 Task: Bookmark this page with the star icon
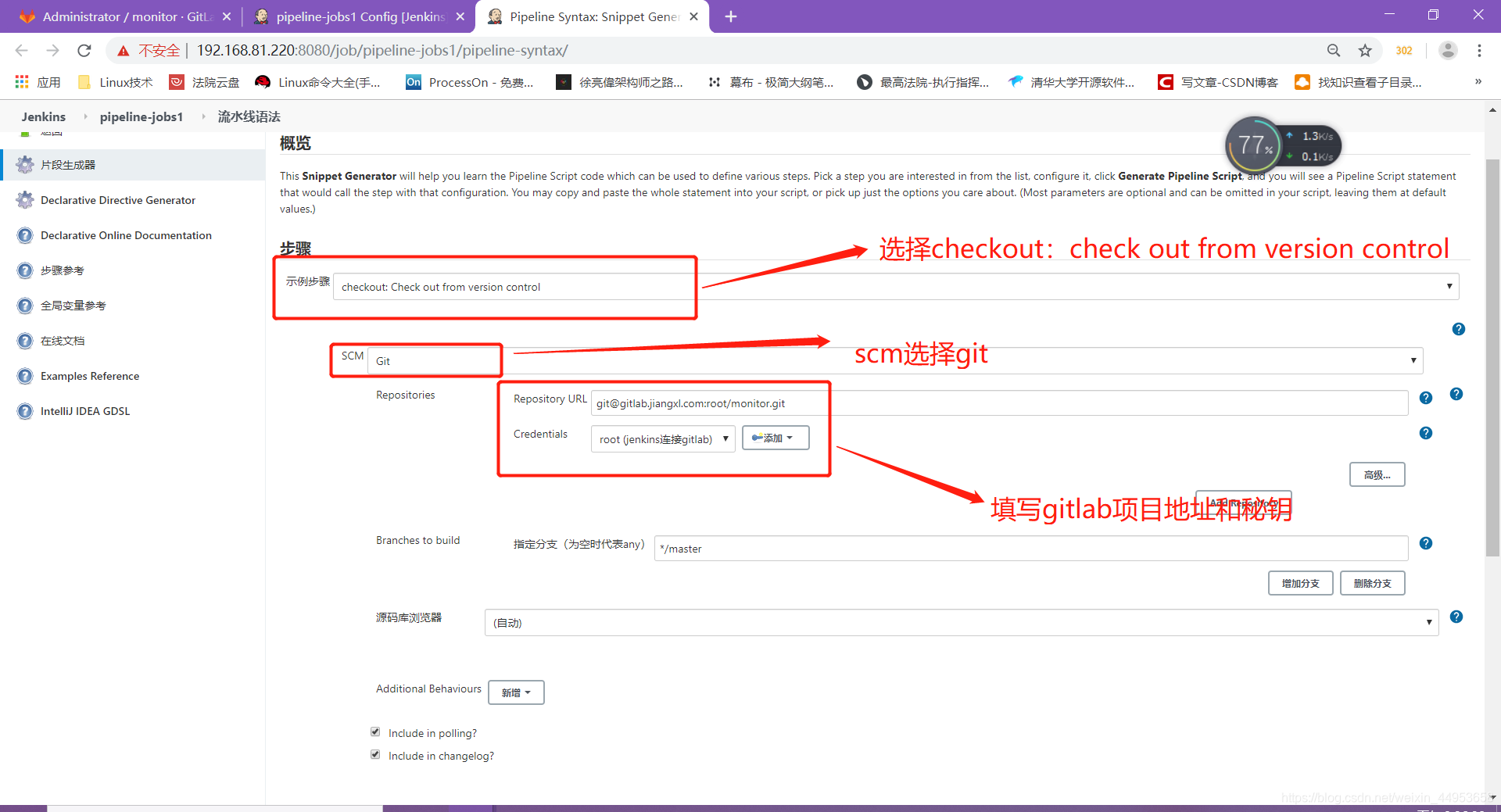click(x=1365, y=51)
